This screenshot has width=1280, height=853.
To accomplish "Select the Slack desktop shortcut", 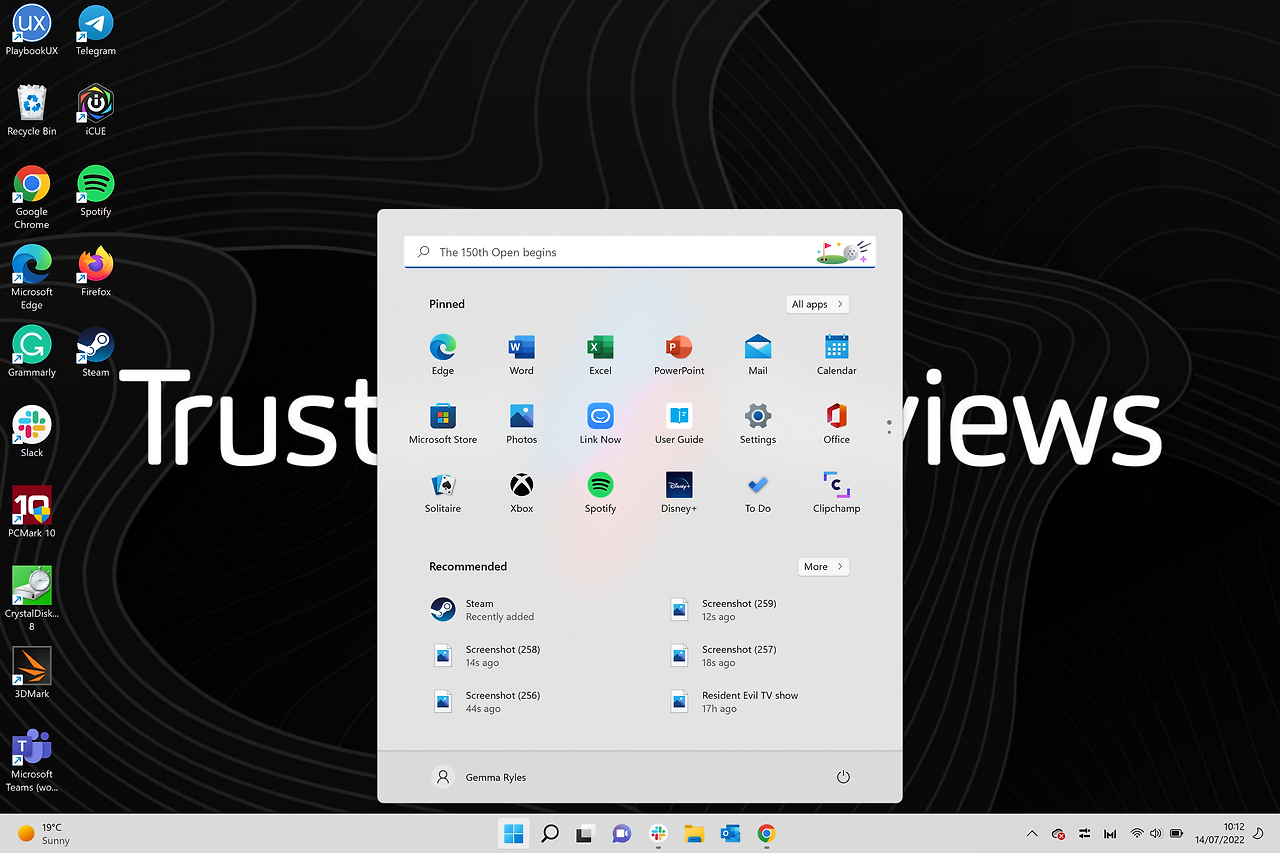I will tap(32, 431).
